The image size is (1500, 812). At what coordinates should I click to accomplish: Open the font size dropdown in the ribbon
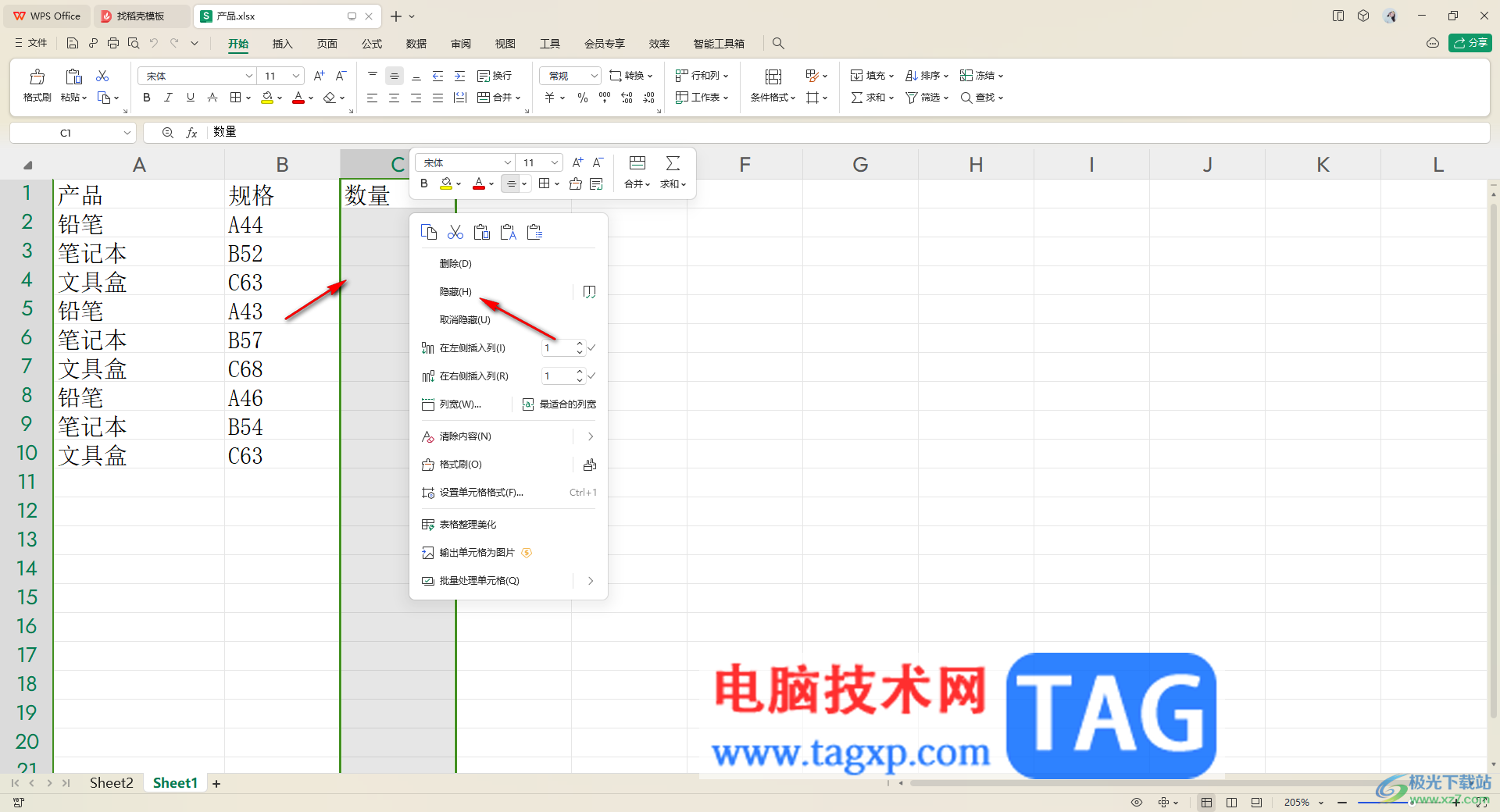coord(296,76)
